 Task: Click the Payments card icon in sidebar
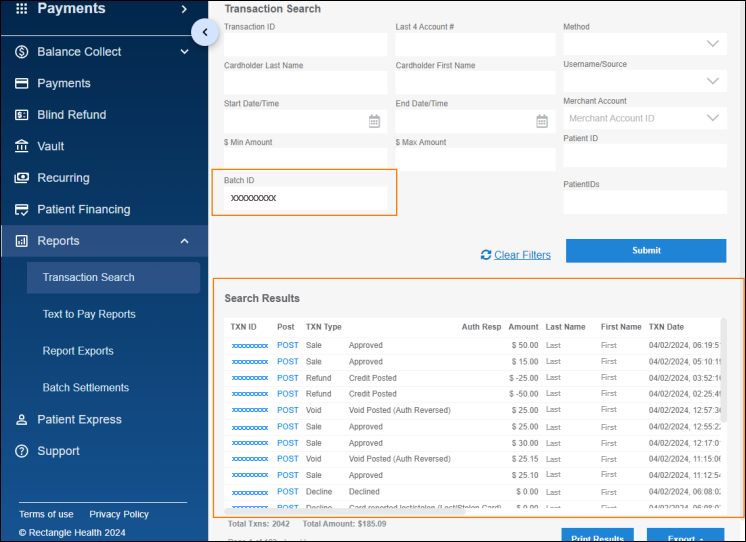coord(21,84)
